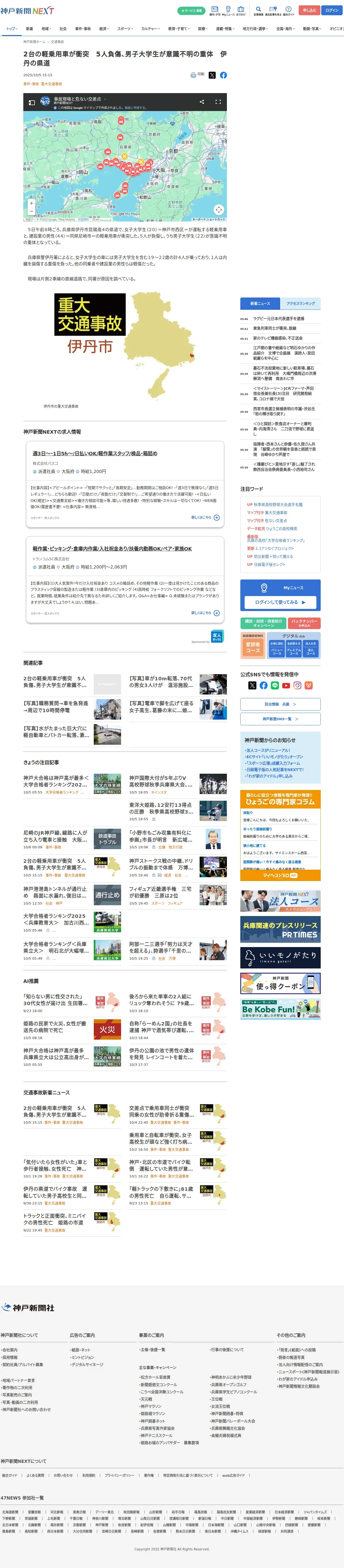
Task: Click the バックナンバー お申込み banner
Action: tap(304, 623)
